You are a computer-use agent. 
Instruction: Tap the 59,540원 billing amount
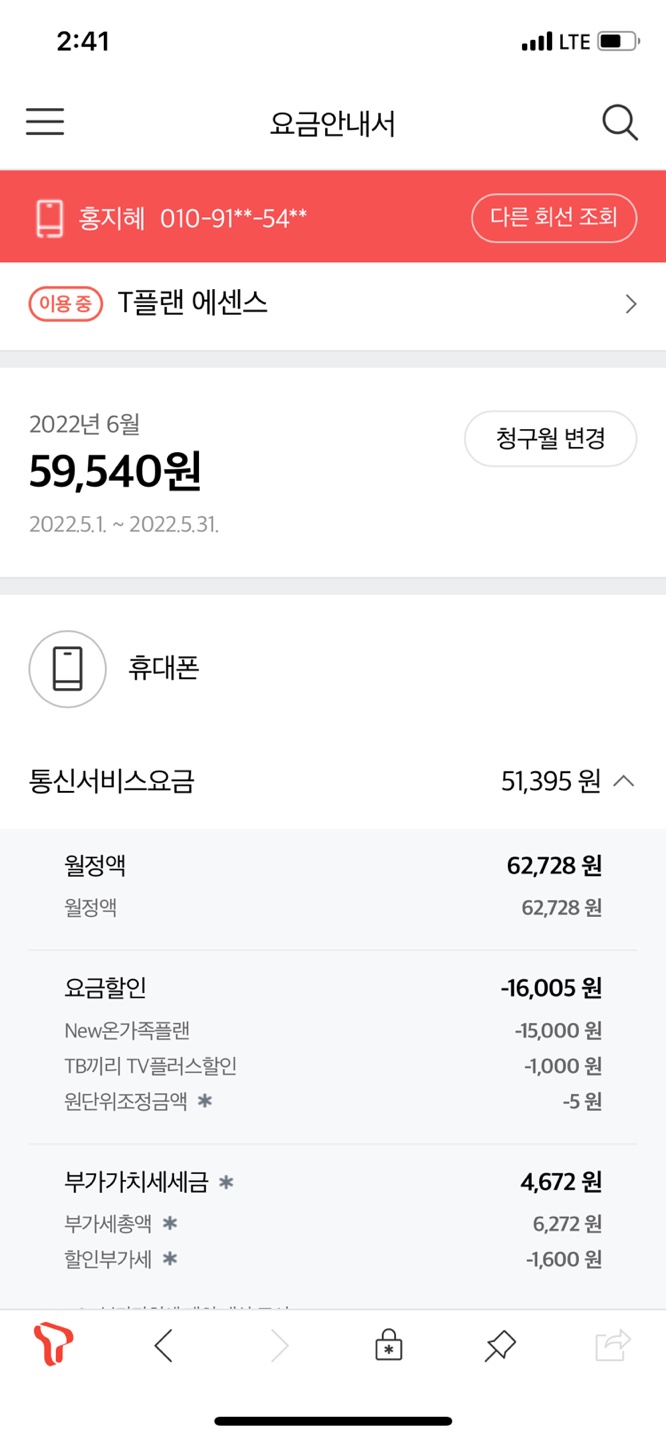115,472
